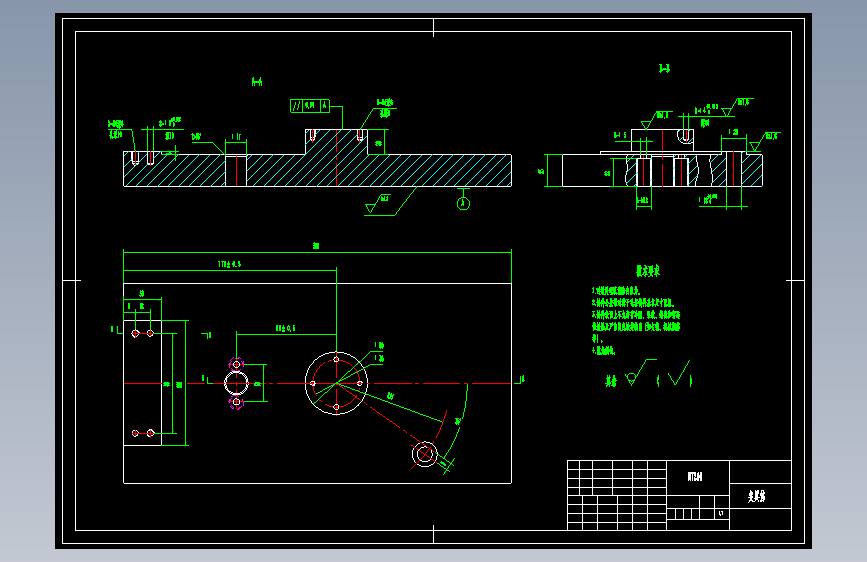The height and width of the screenshot is (562, 867).
Task: Select the circled datum A symbol
Action: [x=463, y=204]
